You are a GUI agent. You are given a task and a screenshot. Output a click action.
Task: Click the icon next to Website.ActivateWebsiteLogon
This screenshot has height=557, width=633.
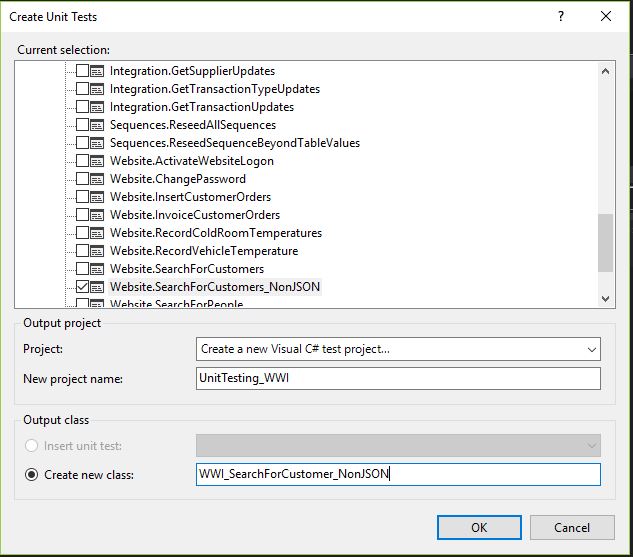(97, 161)
